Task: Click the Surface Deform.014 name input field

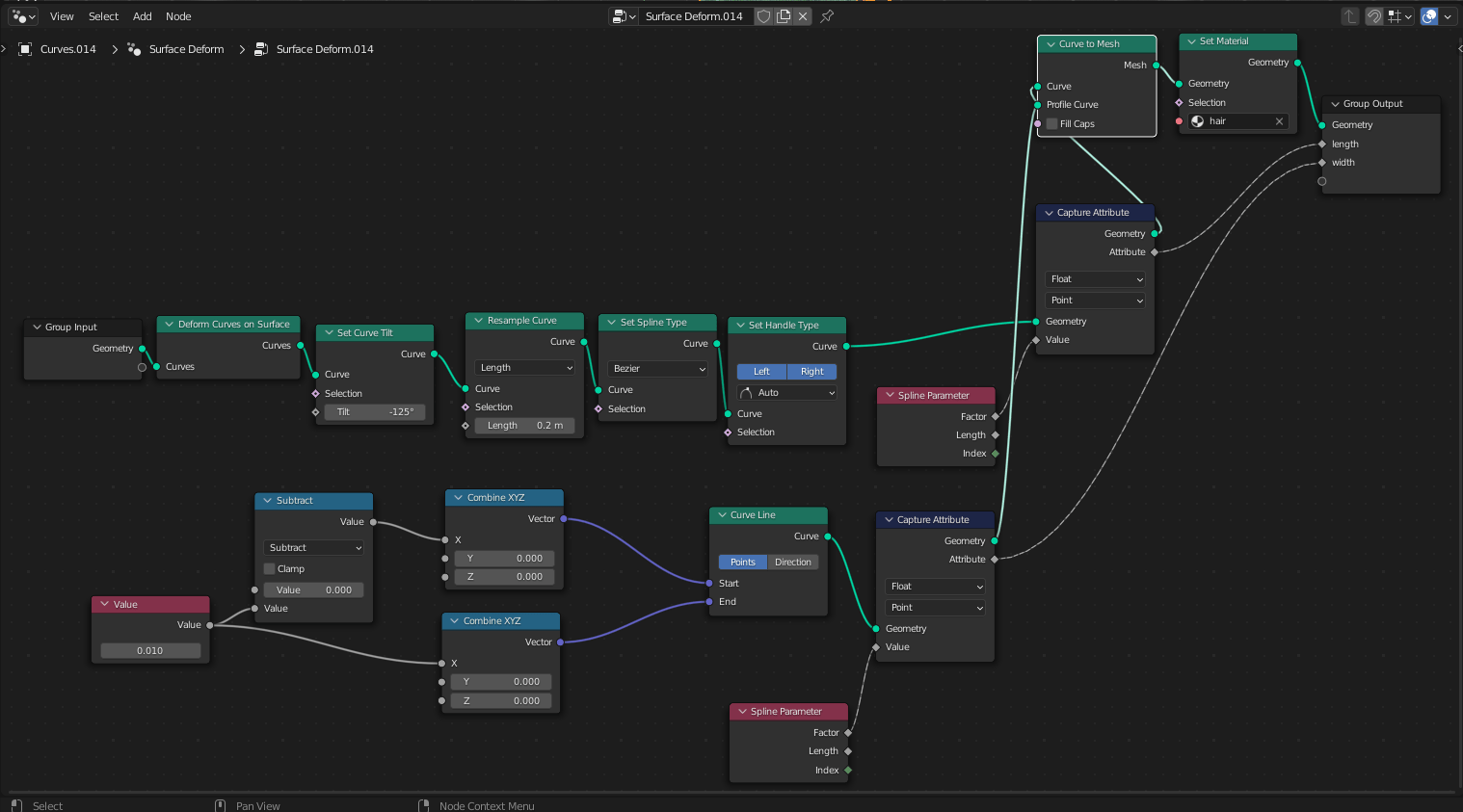Action: (696, 15)
